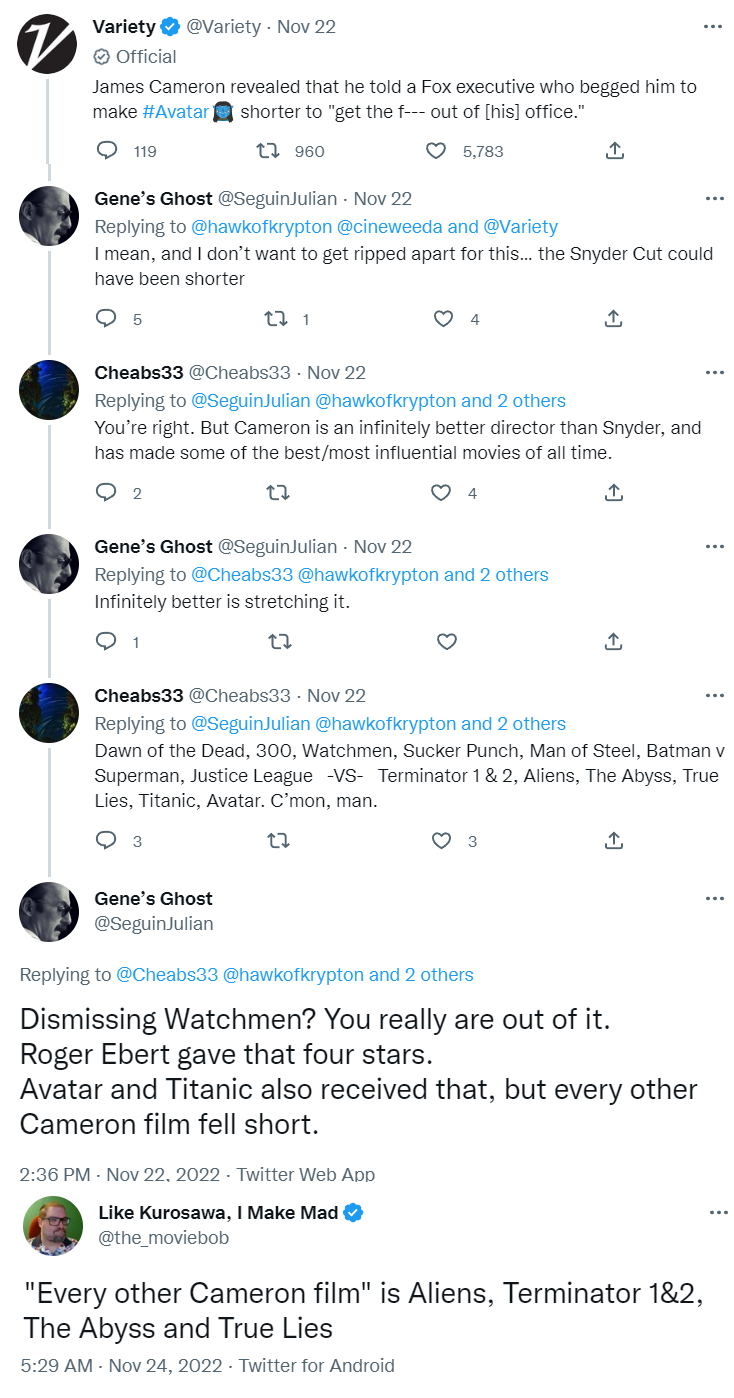Open Variety's profile avatar
734x1398 pixels.
pyautogui.click(x=49, y=43)
